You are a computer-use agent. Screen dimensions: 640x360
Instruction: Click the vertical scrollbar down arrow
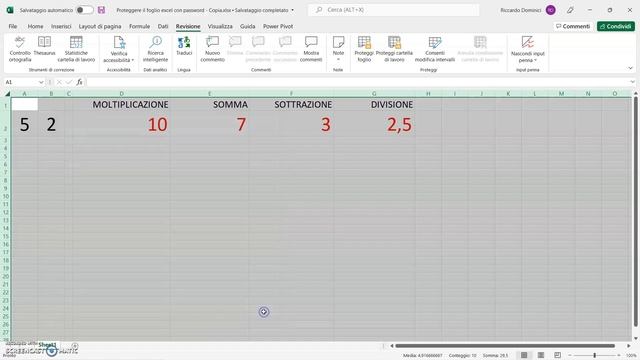pyautogui.click(x=636, y=338)
